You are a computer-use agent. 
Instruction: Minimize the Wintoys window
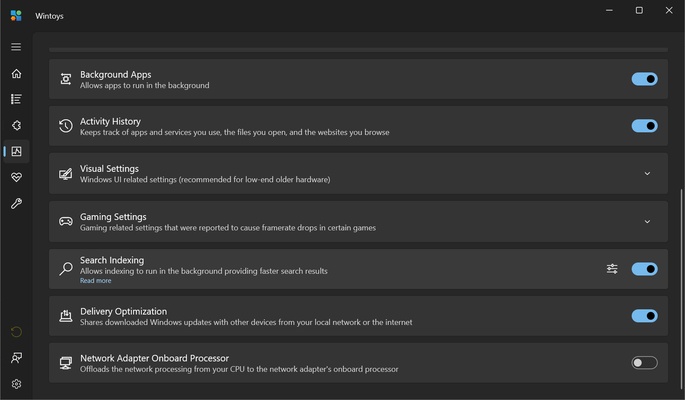(x=609, y=10)
